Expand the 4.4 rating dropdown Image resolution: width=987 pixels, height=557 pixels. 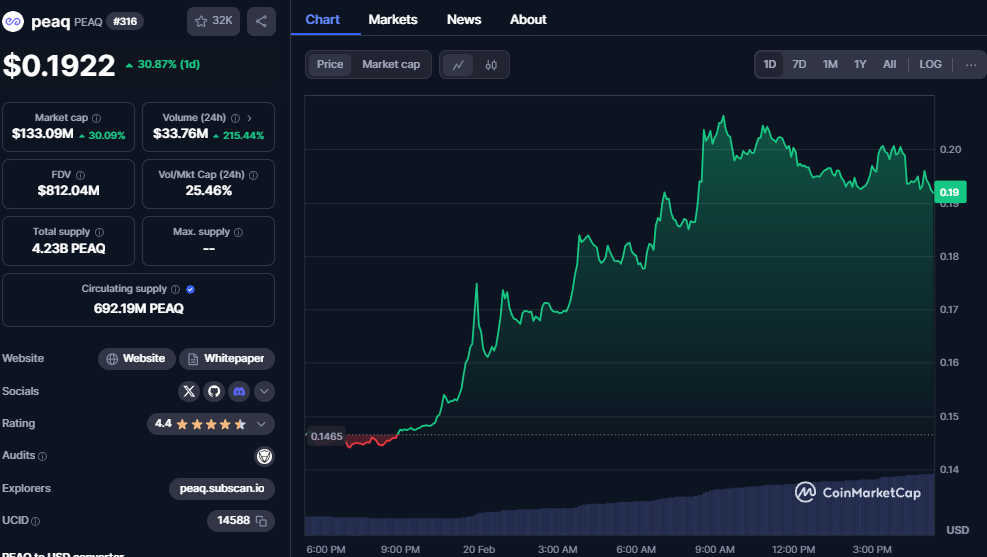(261, 424)
